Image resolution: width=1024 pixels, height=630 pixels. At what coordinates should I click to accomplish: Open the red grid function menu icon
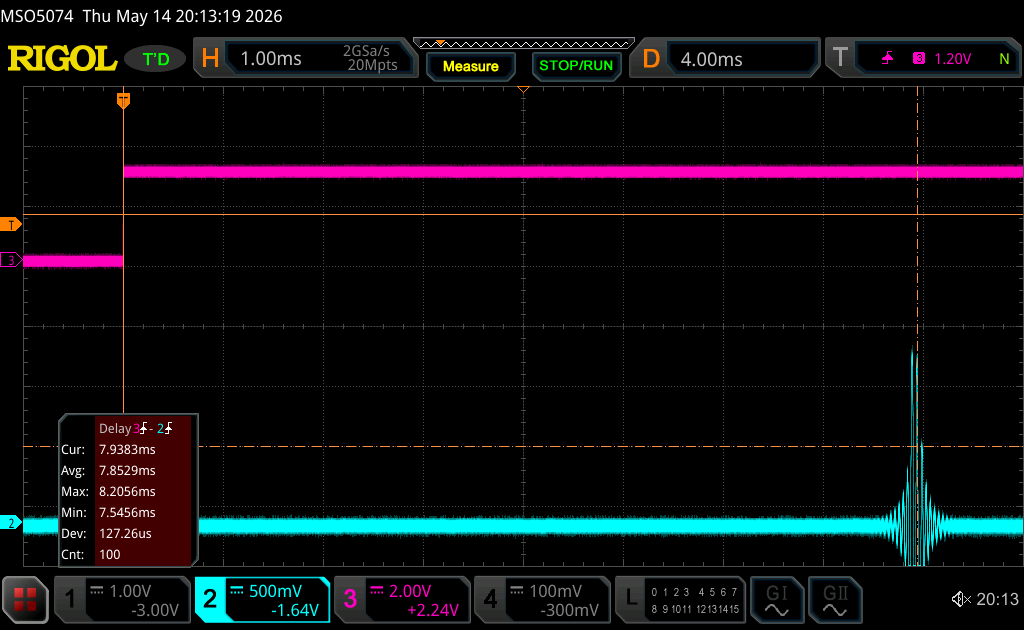pos(25,599)
